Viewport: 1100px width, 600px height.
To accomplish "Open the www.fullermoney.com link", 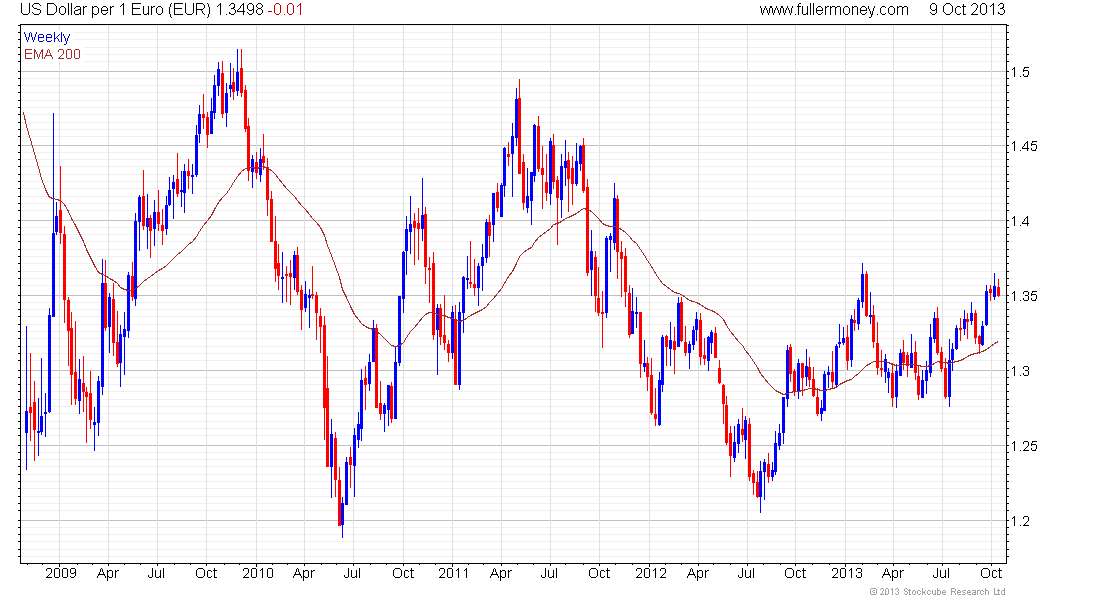I will (833, 10).
